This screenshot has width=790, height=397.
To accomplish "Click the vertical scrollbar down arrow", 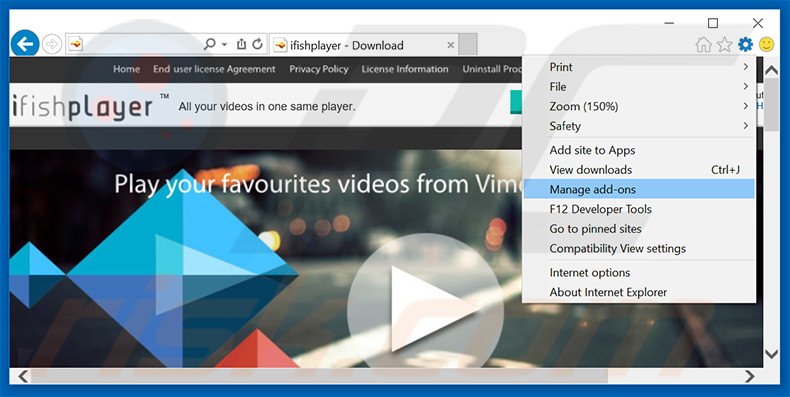I will pyautogui.click(x=771, y=354).
